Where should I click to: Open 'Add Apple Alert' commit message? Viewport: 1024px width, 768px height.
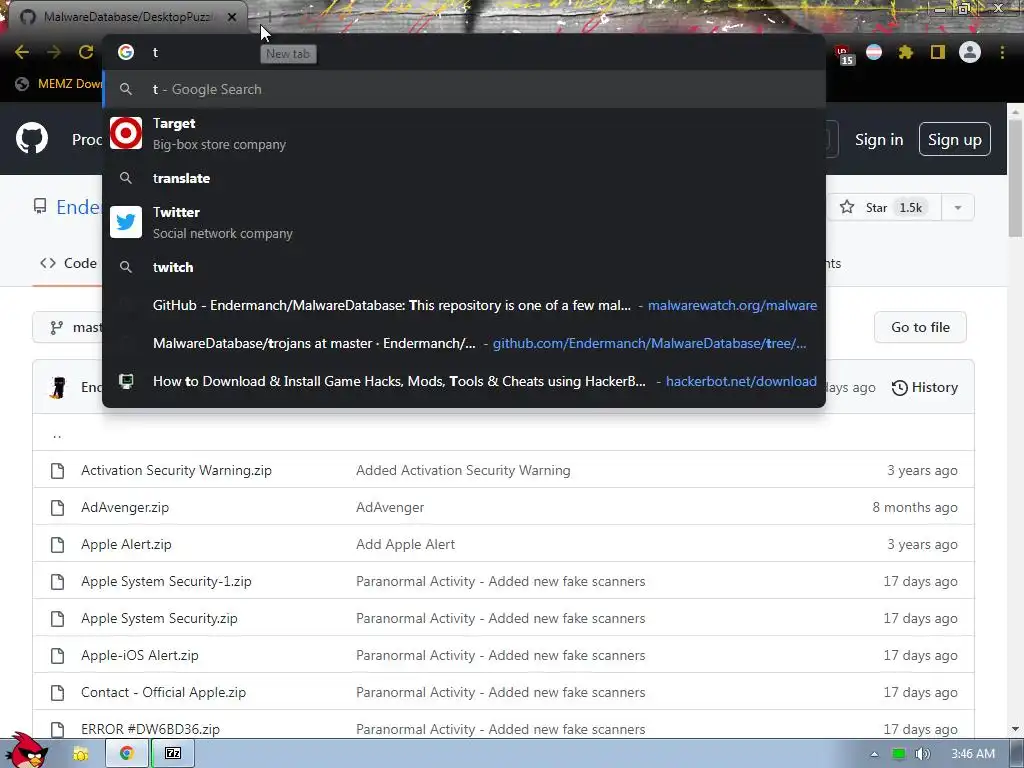point(406,544)
